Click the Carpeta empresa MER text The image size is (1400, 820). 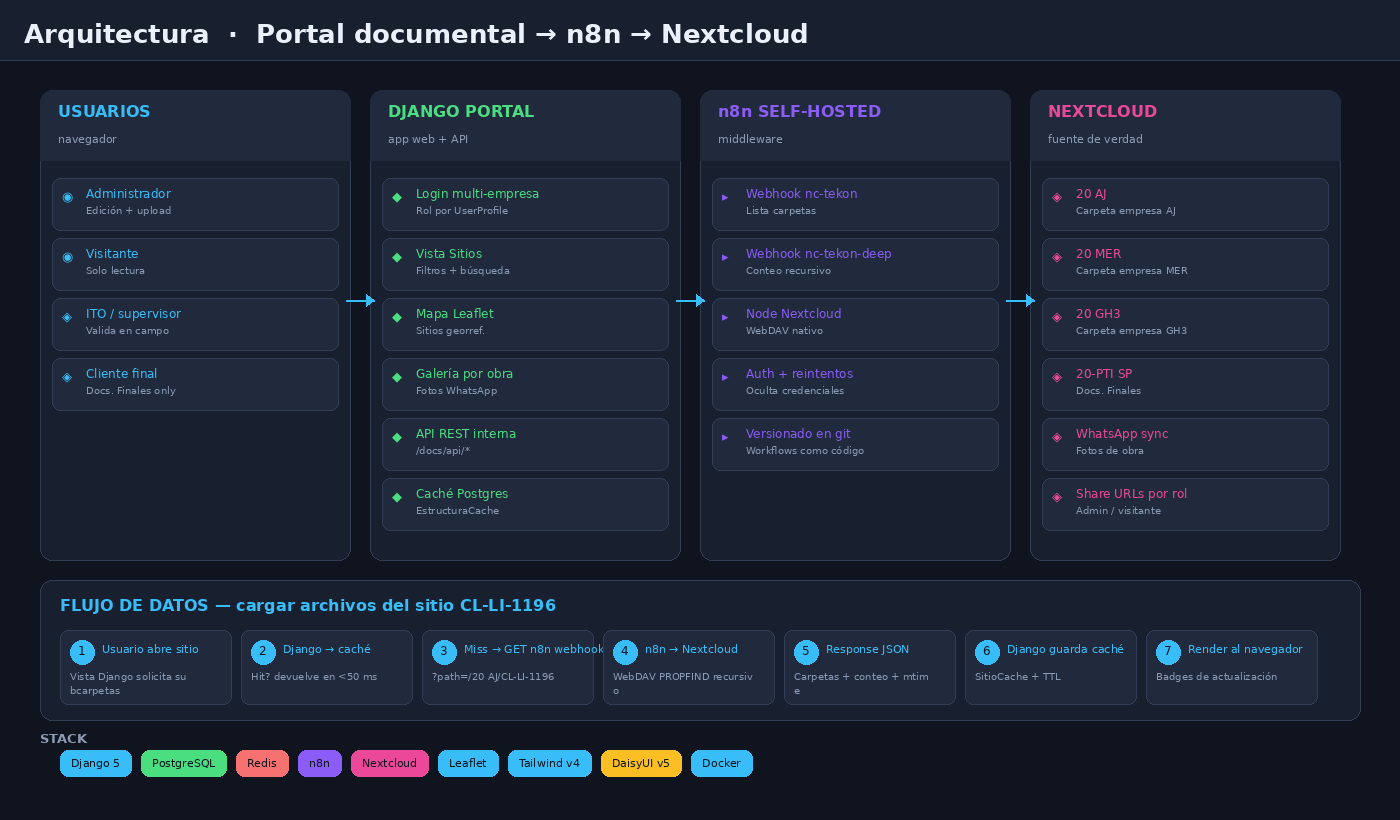1132,271
